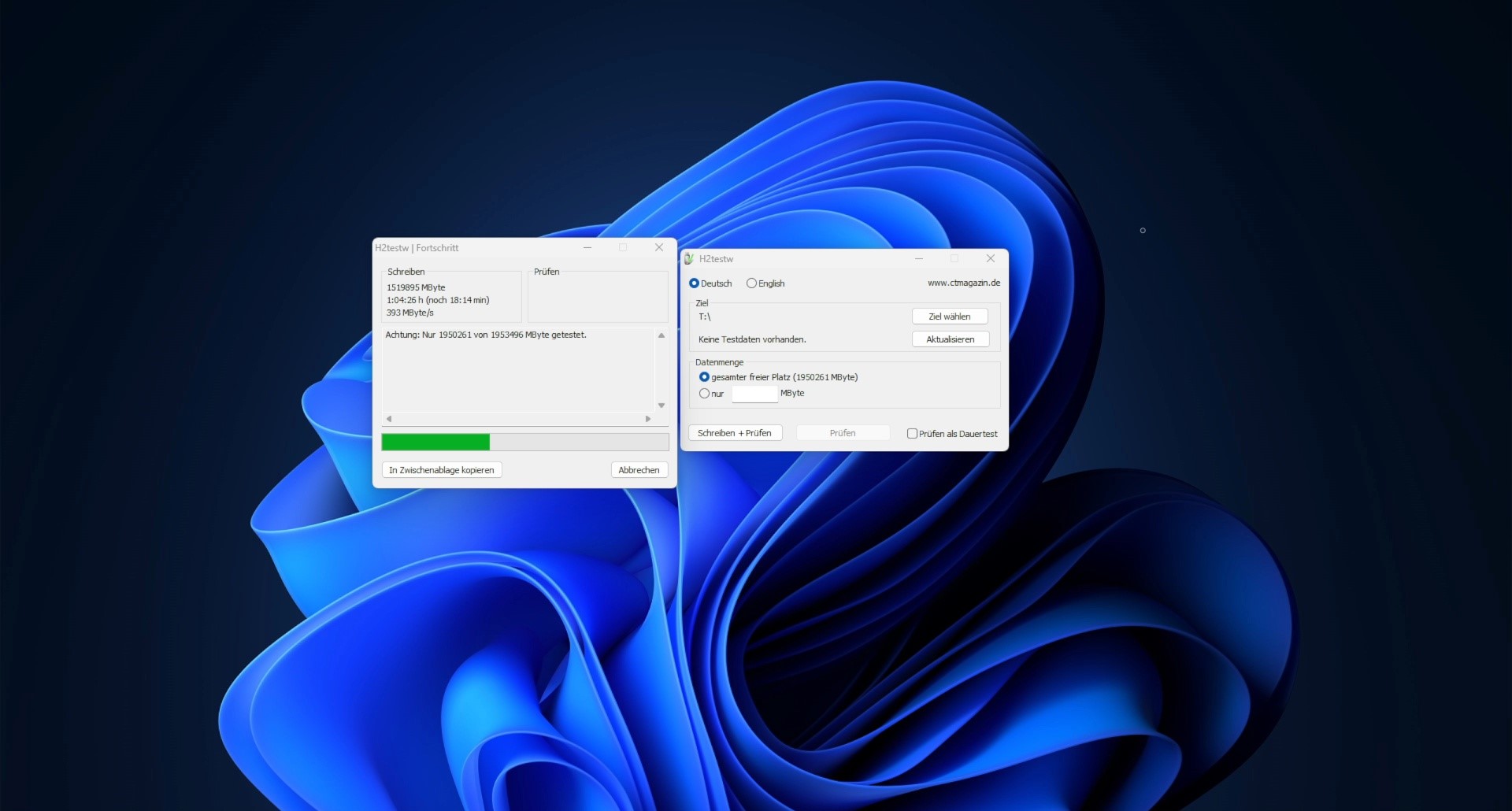Choose the nur data amount option
This screenshot has height=811, width=1512.
[x=705, y=394]
